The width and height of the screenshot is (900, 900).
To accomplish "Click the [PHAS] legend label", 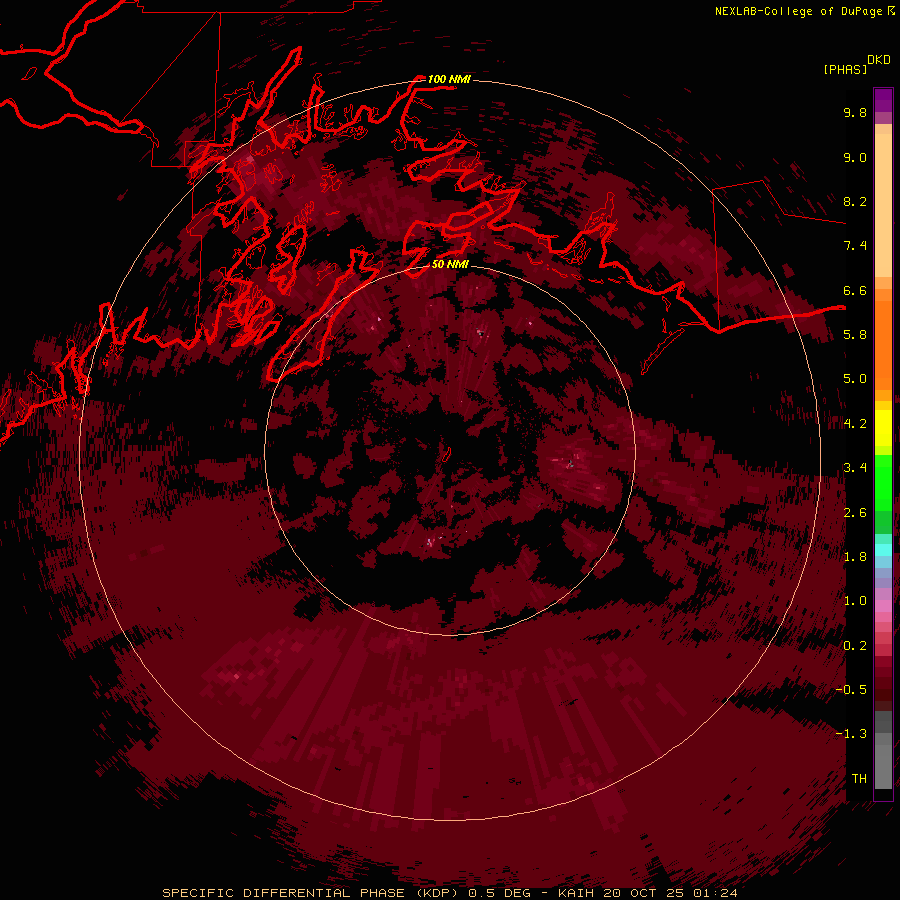I will tap(845, 69).
